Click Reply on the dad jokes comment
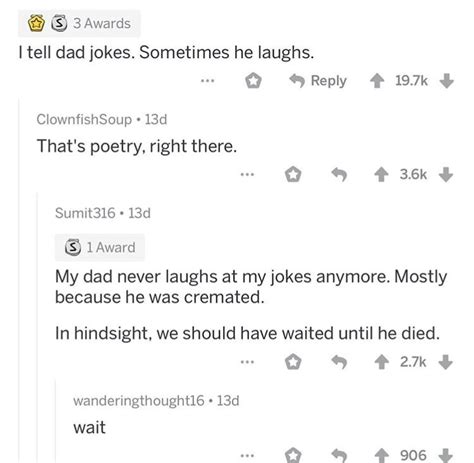The width and height of the screenshot is (474, 463). pyautogui.click(x=318, y=81)
